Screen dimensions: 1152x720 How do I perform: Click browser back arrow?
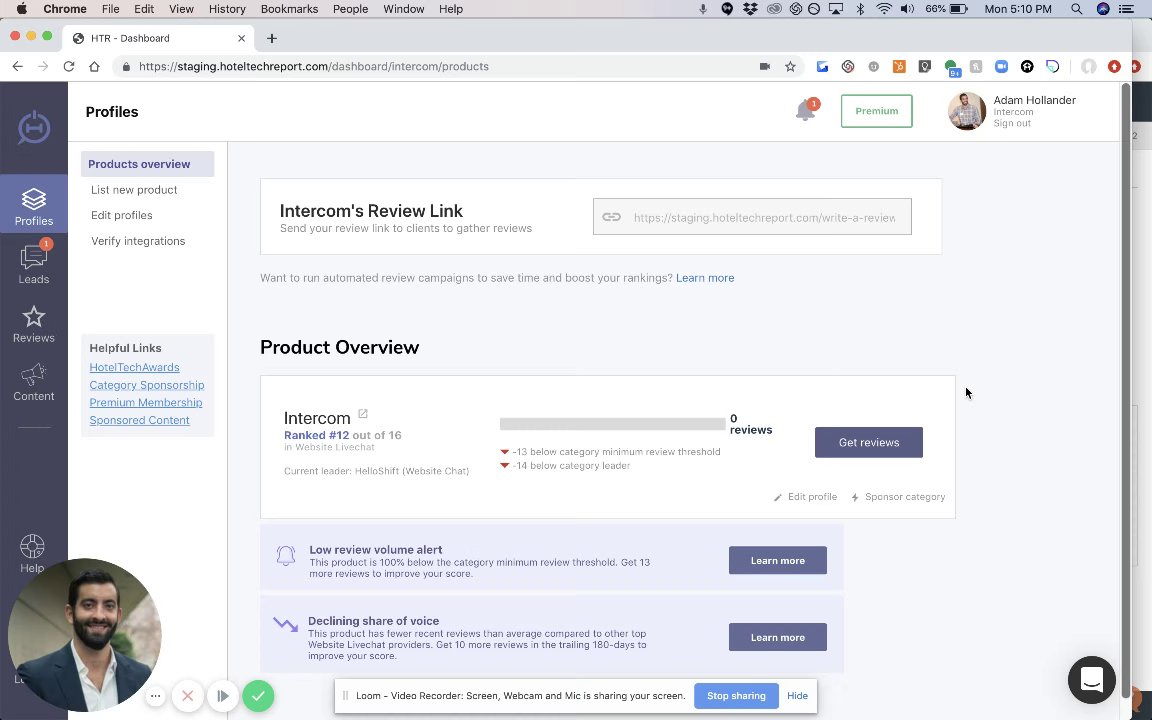point(18,66)
